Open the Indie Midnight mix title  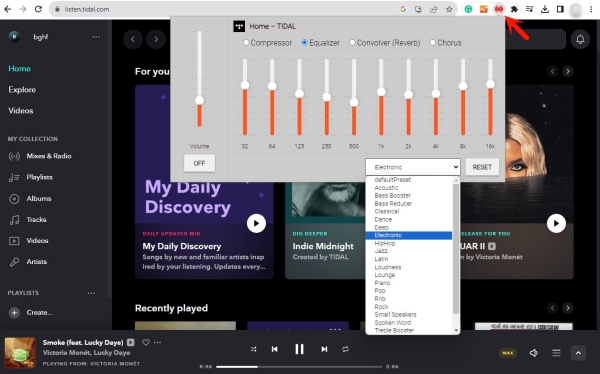(323, 246)
